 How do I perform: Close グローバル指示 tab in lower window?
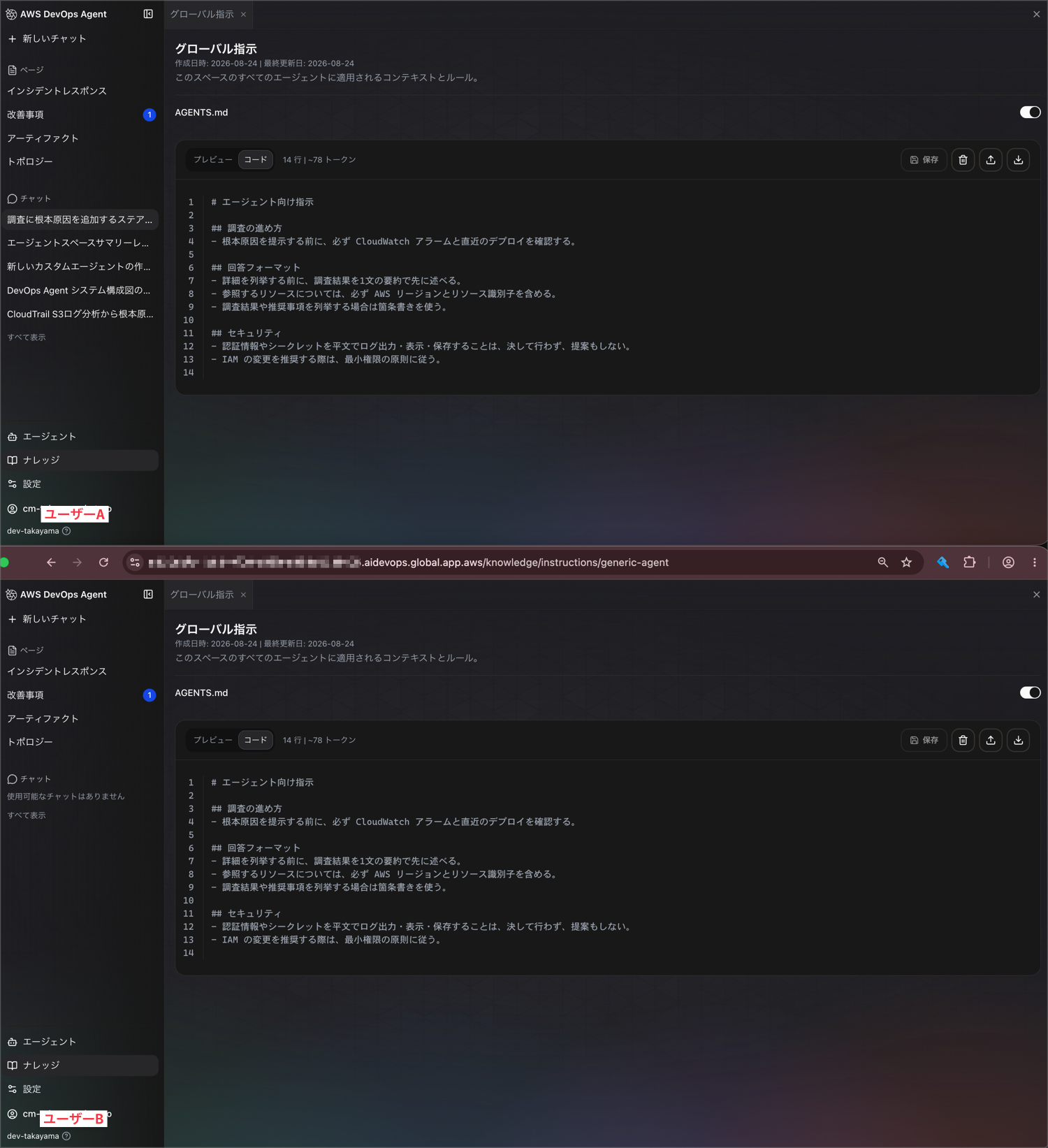coord(243,595)
